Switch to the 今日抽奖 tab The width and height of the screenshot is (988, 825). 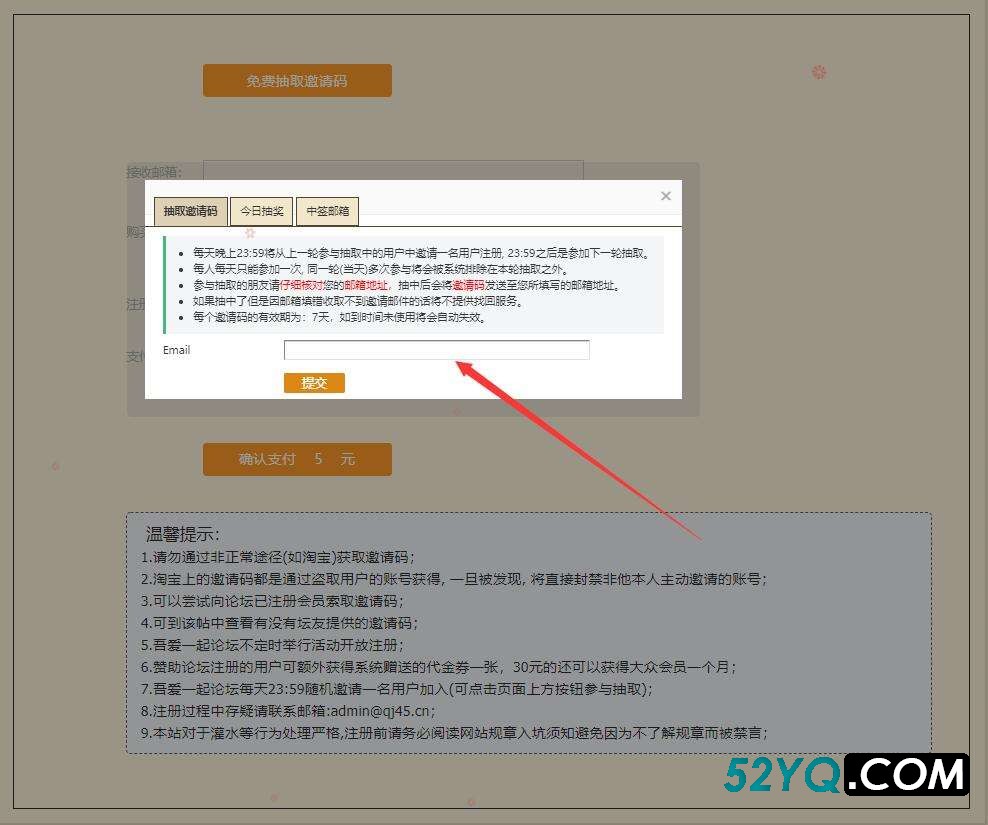pos(261,210)
